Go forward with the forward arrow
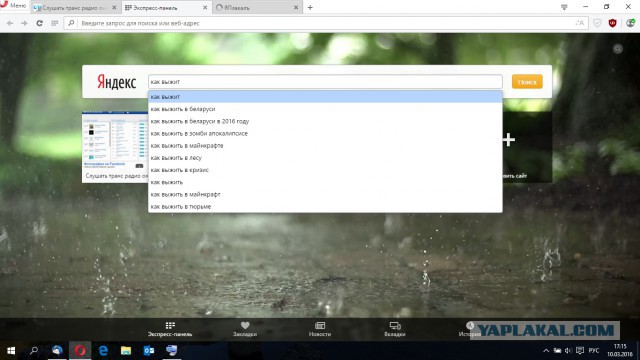This screenshot has height=360, width=640. [24, 23]
